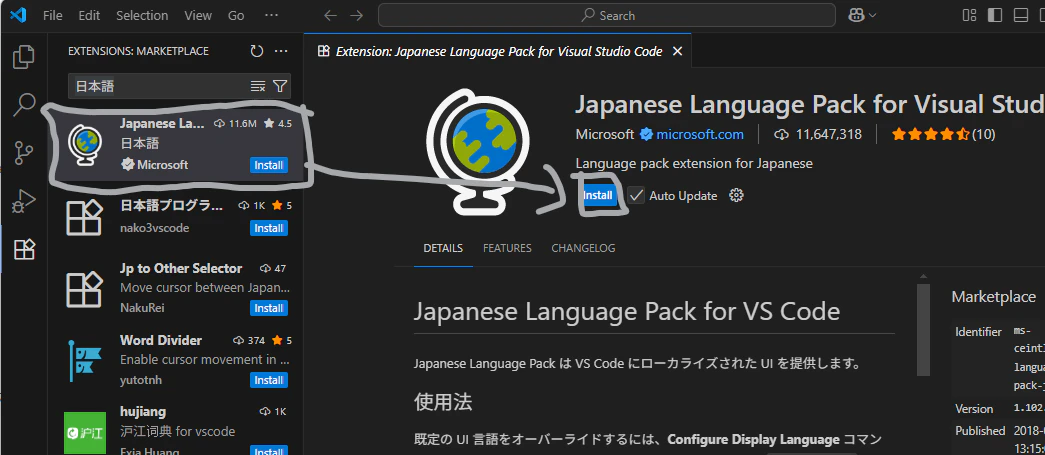
Task: Open the Edit menu
Action: (89, 15)
